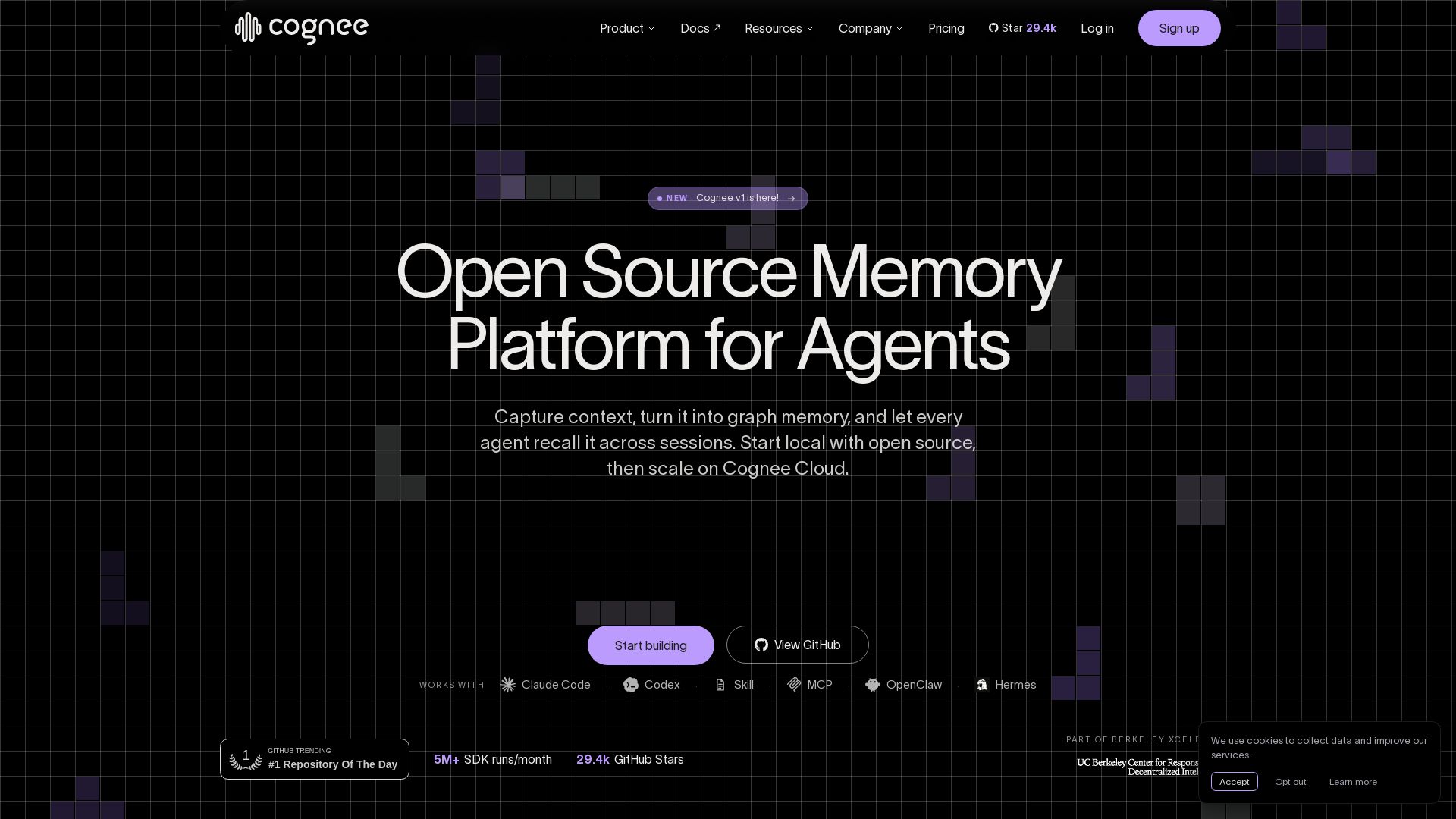Click the UC Berkeley Center logo
This screenshot has width=1456, height=819.
pos(1137,767)
